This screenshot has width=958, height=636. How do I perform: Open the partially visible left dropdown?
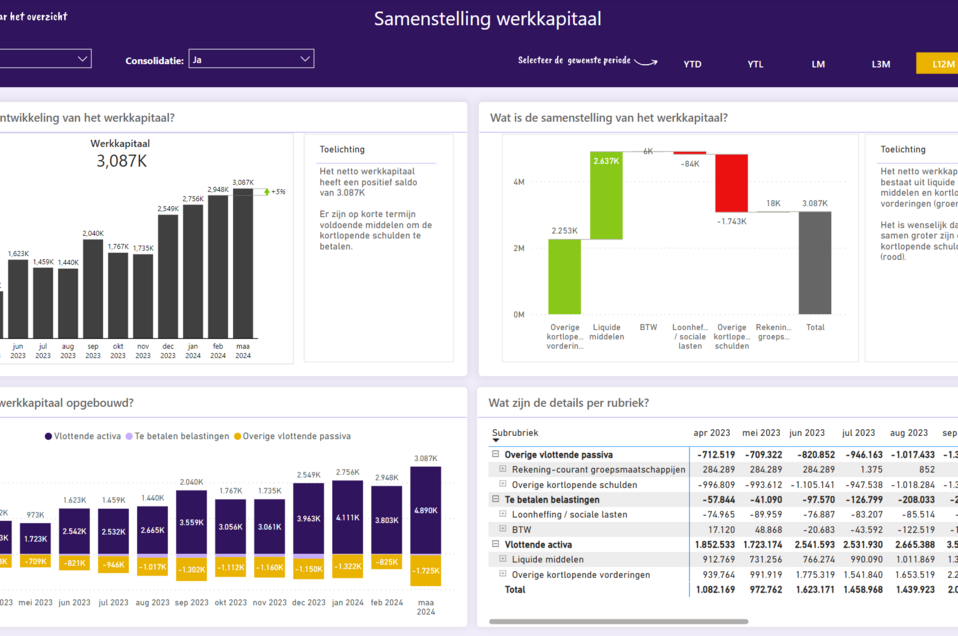click(x=45, y=59)
